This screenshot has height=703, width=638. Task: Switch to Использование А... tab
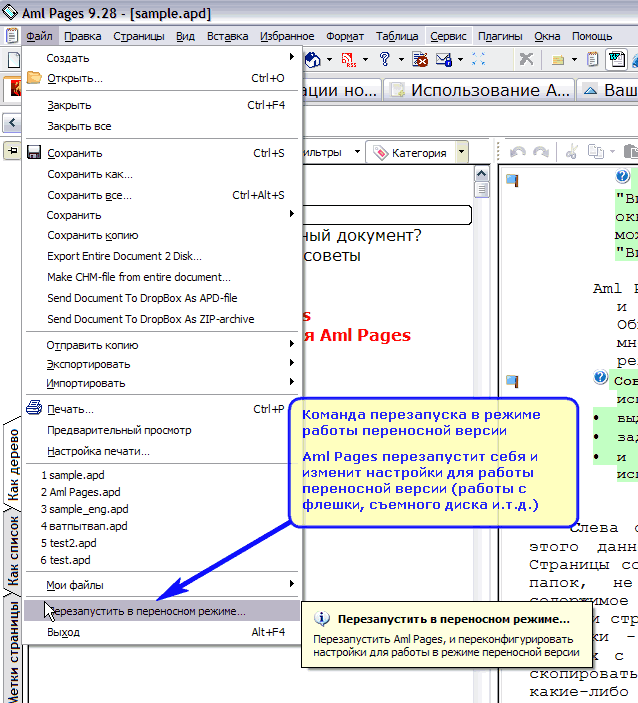(x=479, y=90)
